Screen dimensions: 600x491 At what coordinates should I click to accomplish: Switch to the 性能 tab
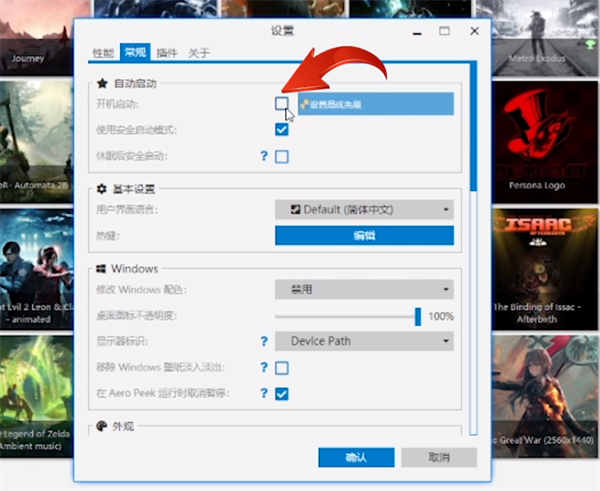click(x=103, y=52)
